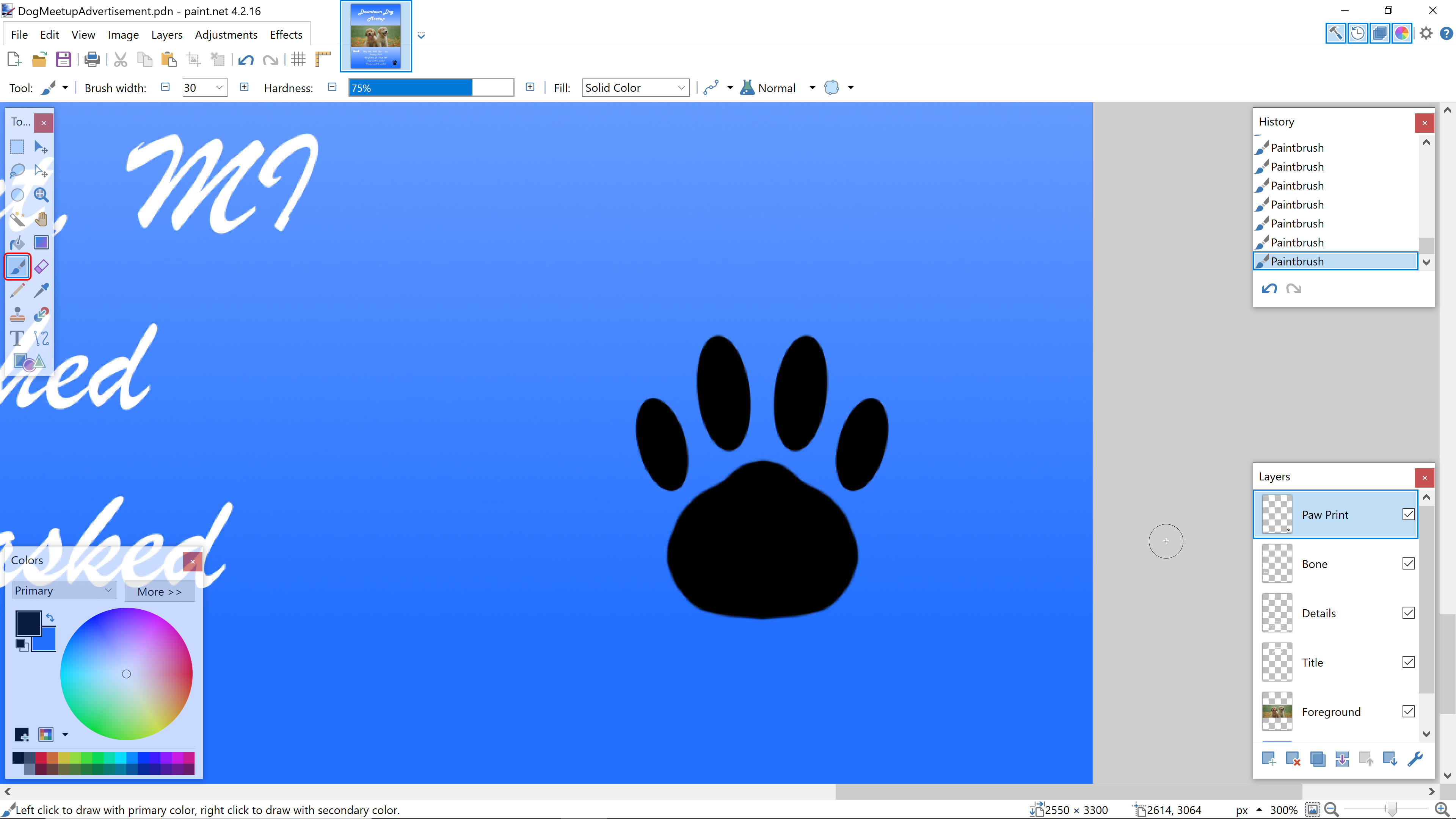1456x819 pixels.
Task: Toggle Layers window button at top right
Action: point(1380,33)
